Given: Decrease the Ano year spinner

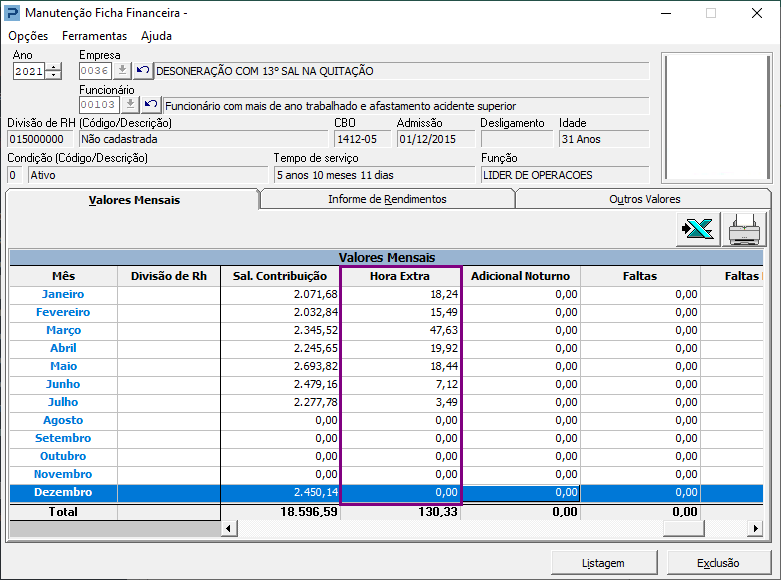Looking at the screenshot, I should [54, 75].
